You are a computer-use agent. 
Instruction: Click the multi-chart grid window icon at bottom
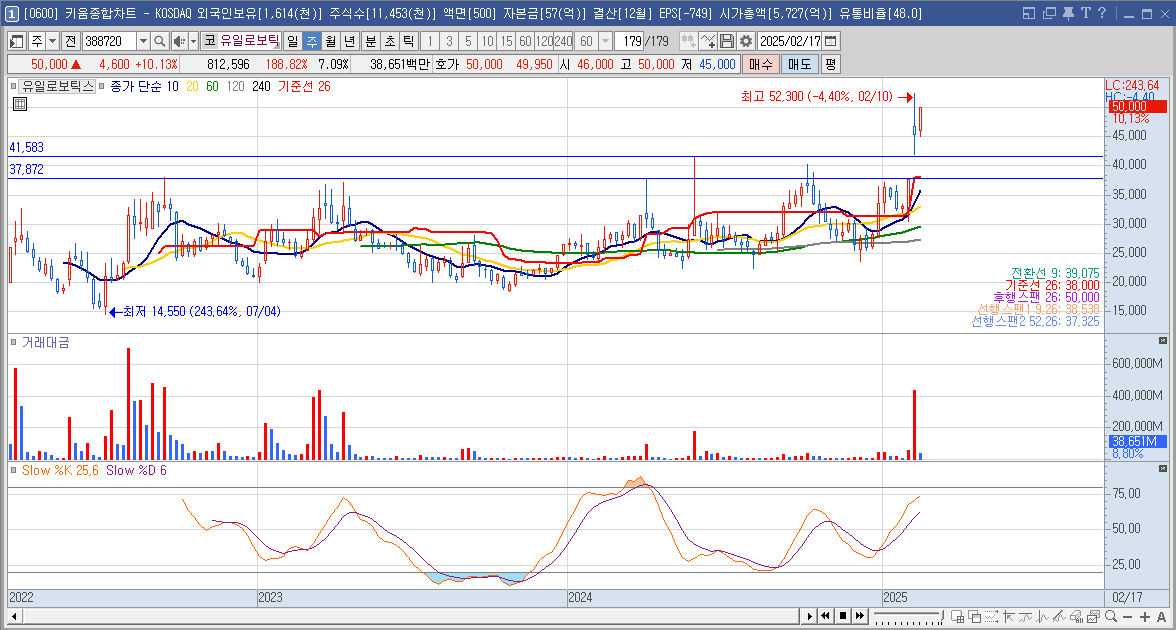pos(957,616)
